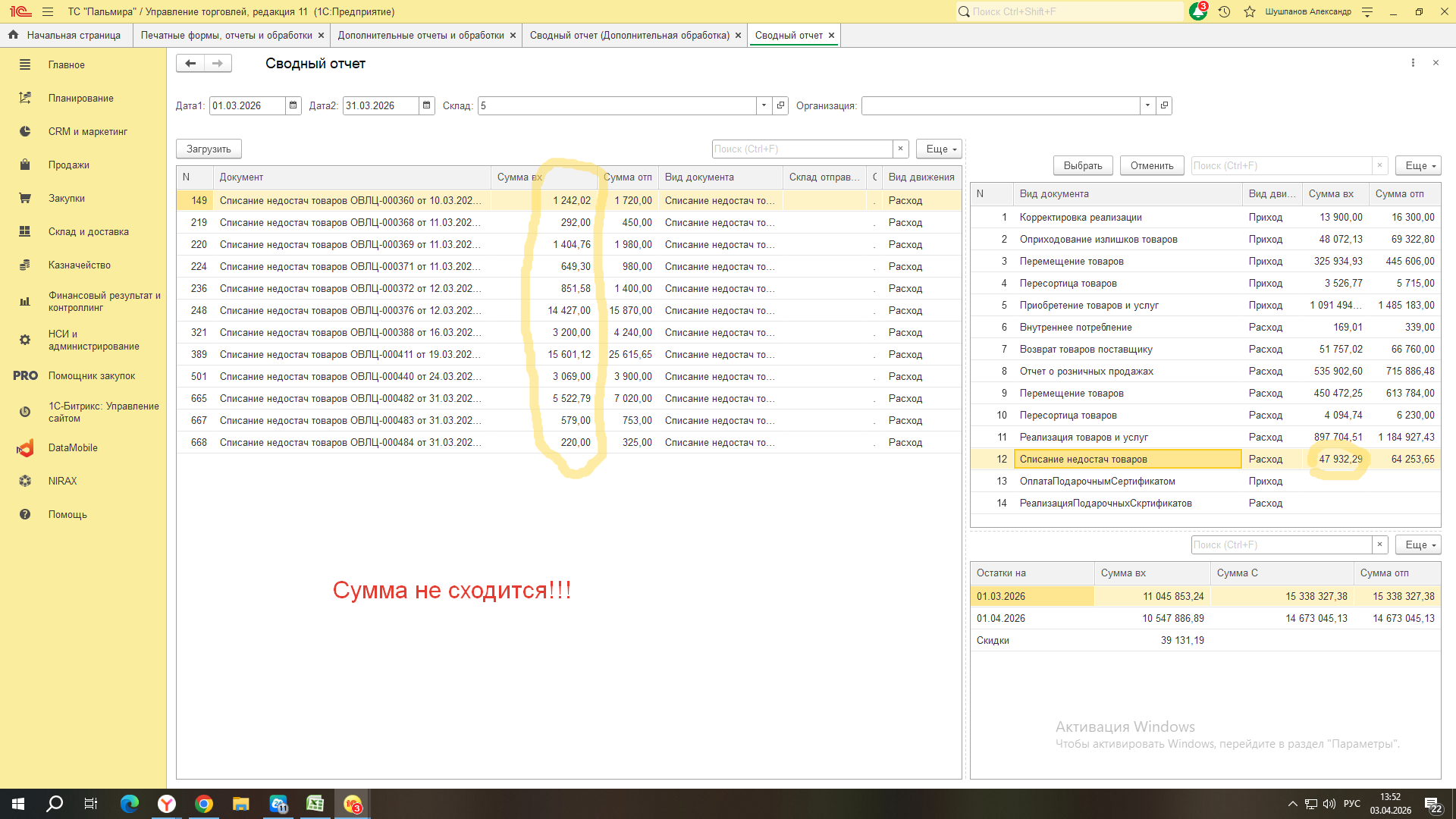This screenshot has height=819, width=1456.
Task: Open the Еще menu above documents table
Action: click(x=939, y=149)
